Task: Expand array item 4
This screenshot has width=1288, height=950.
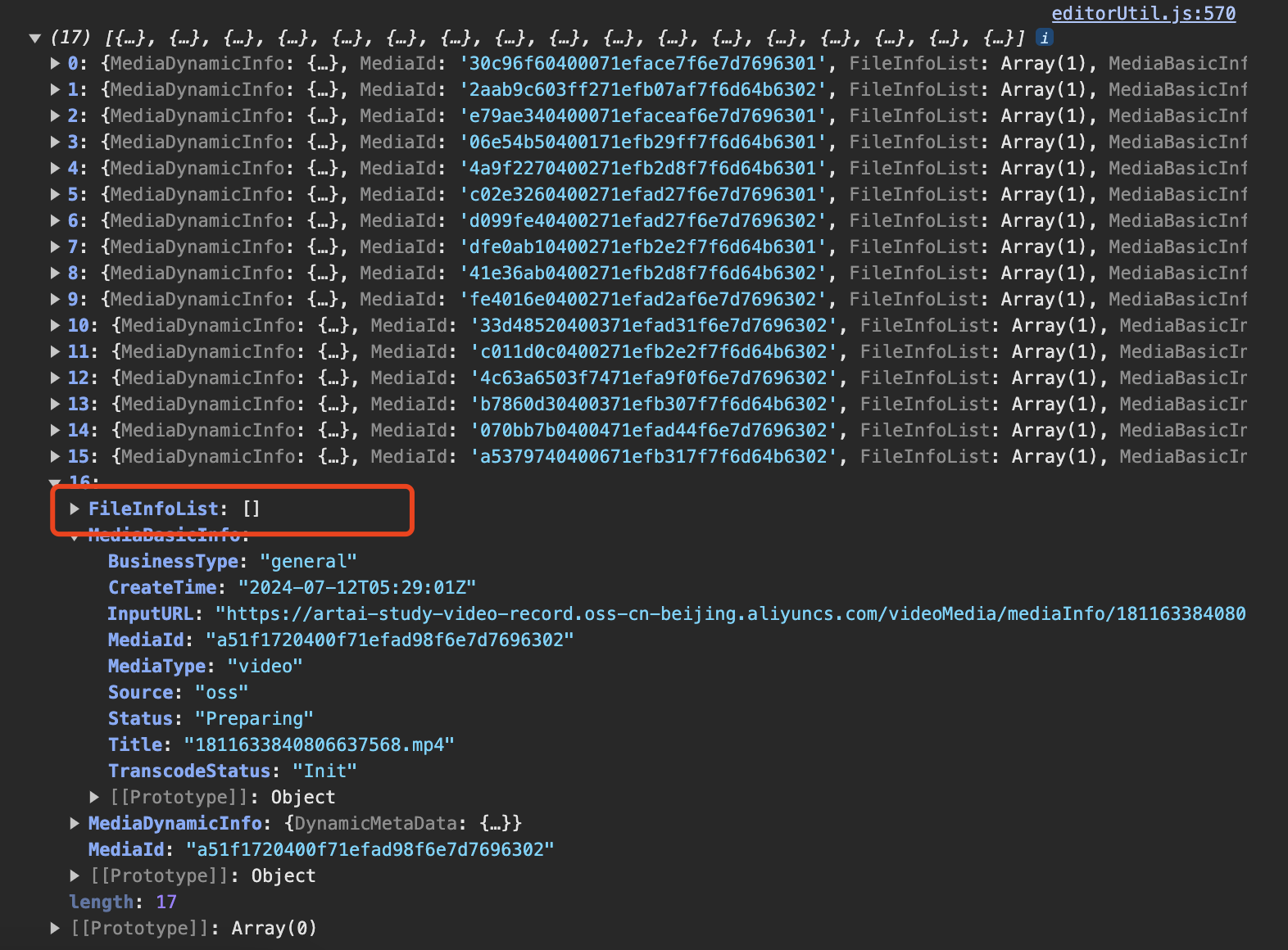Action: (55, 168)
